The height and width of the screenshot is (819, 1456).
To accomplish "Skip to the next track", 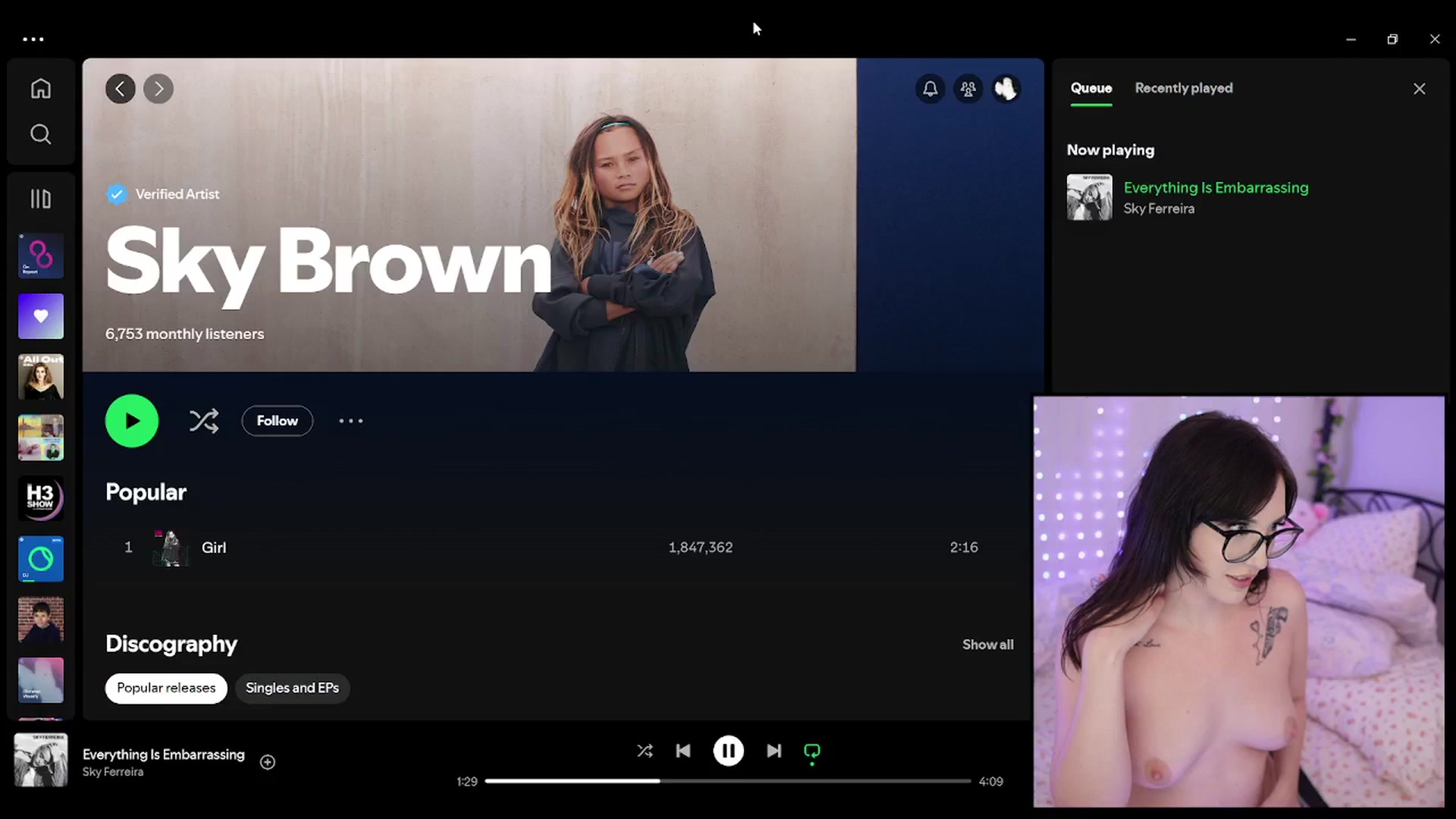I will (x=773, y=751).
